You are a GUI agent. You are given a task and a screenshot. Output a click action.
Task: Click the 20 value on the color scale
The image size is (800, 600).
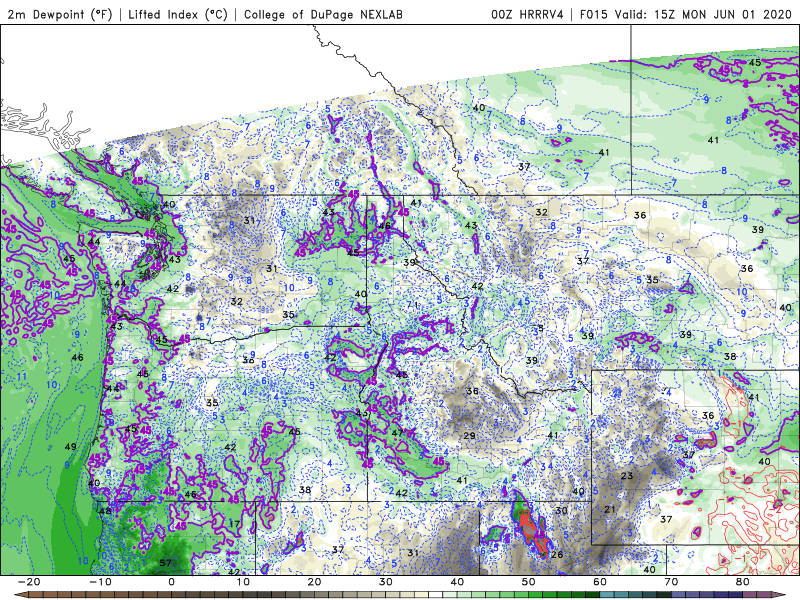pos(314,582)
